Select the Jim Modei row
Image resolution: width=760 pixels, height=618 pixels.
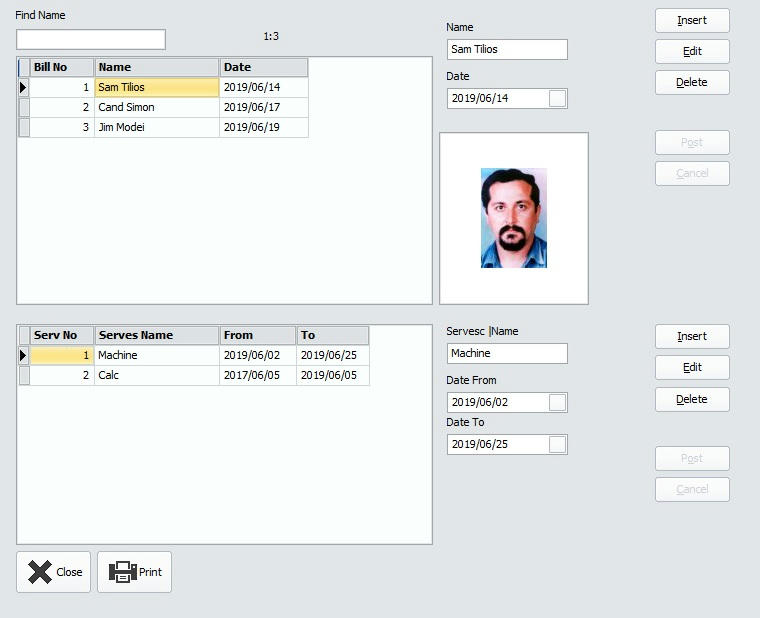[x=157, y=128]
